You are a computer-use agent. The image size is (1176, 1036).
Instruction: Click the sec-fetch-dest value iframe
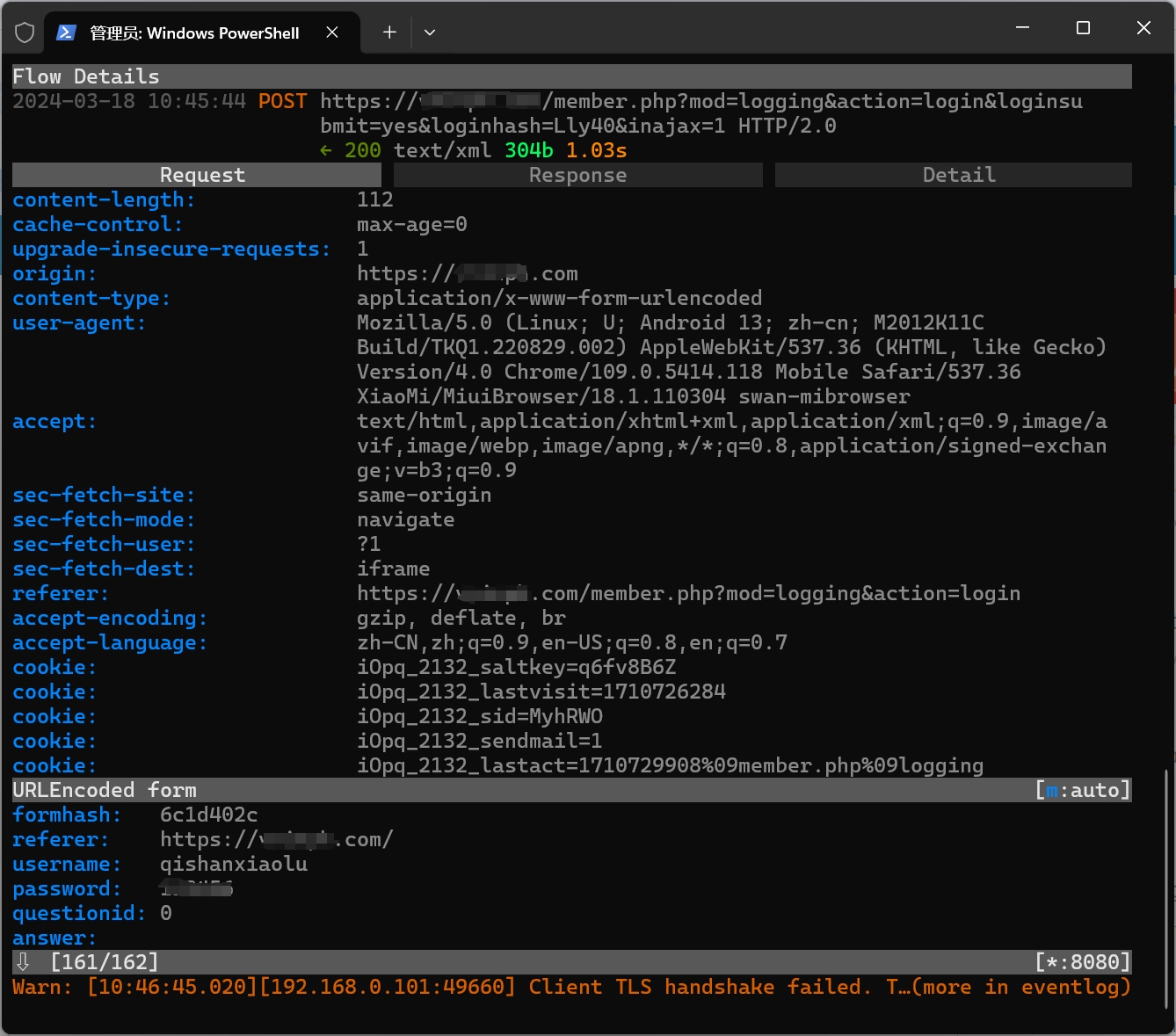click(x=394, y=569)
